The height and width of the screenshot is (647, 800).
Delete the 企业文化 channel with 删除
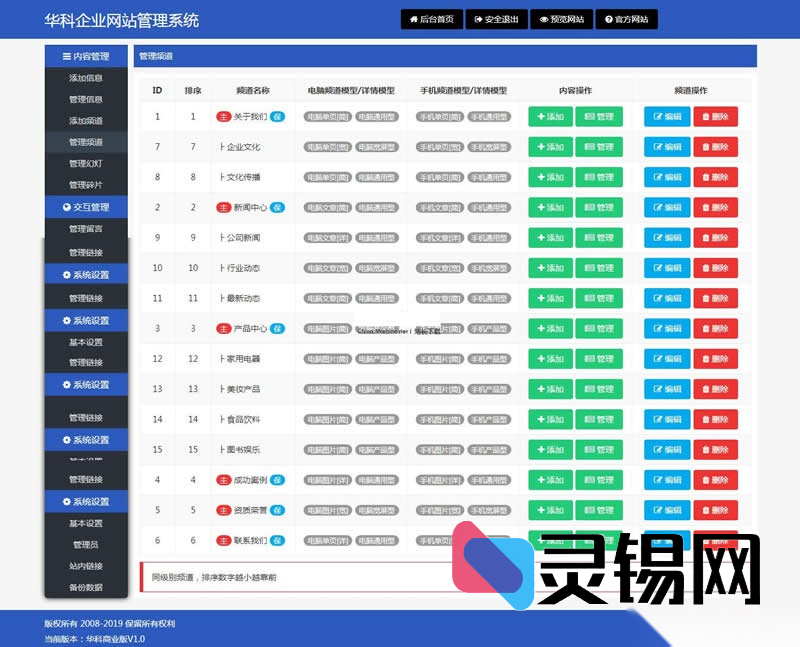click(715, 147)
